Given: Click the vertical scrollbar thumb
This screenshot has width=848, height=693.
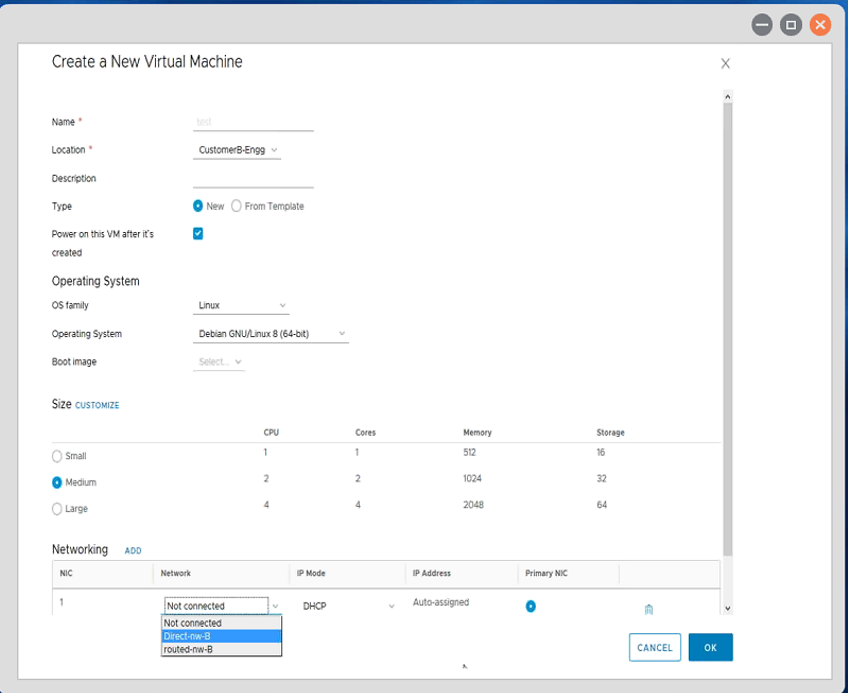Looking at the screenshot, I should [727, 329].
